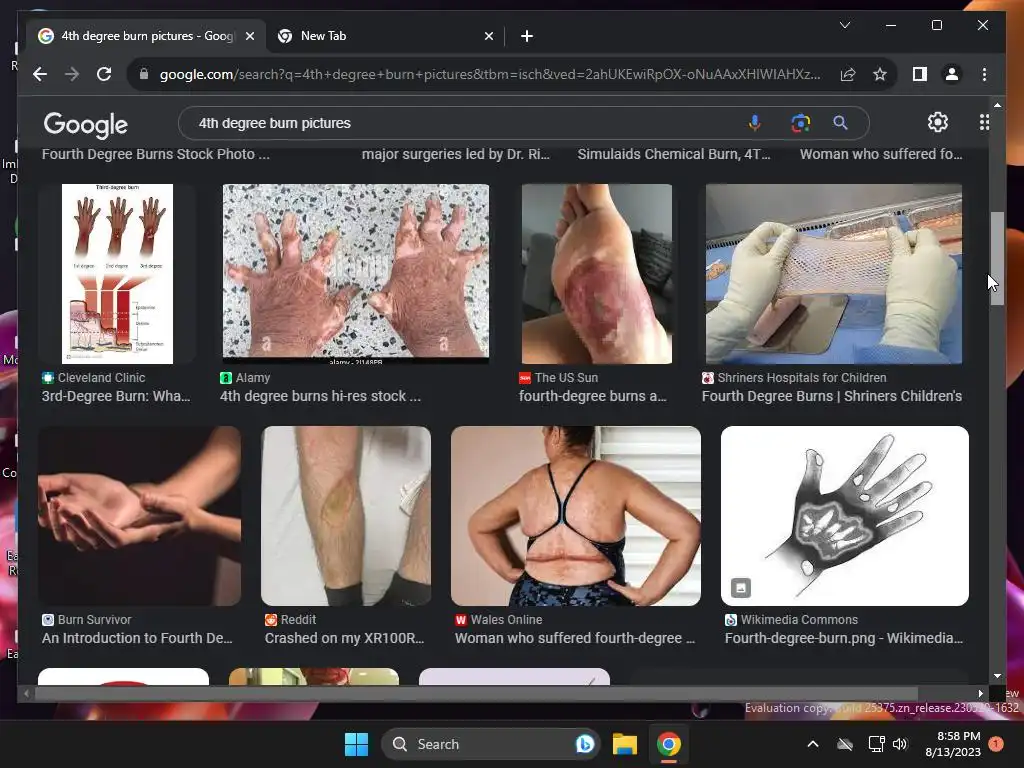Show hidden system tray icons
Image resolution: width=1024 pixels, height=768 pixels.
(813, 744)
